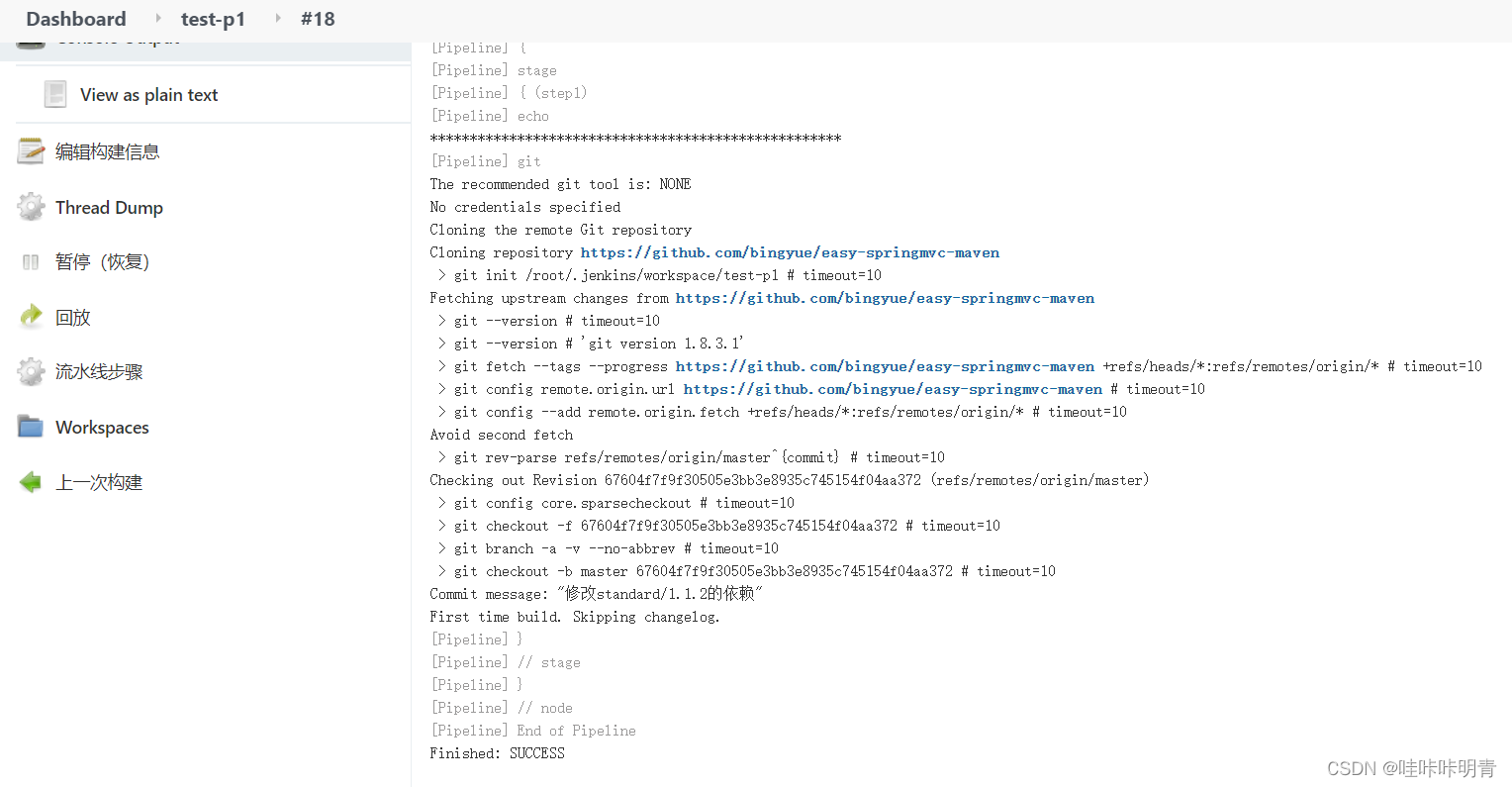Click the 'git config --add remote.origin.fetch' line

[782, 412]
